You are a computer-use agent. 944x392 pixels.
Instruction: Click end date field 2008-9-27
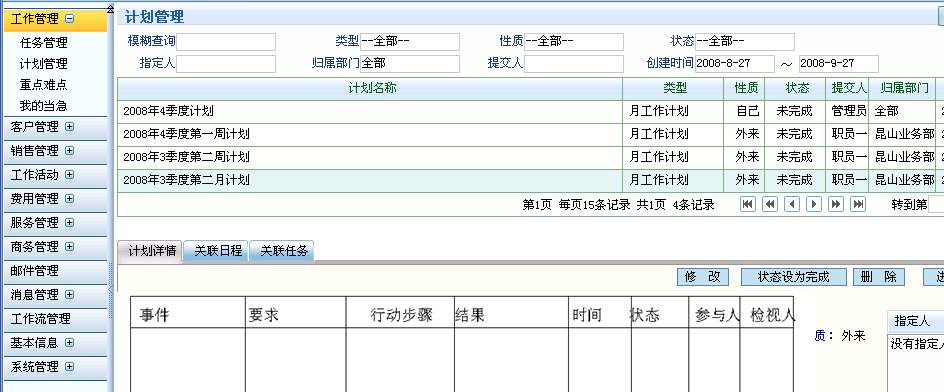tap(839, 64)
